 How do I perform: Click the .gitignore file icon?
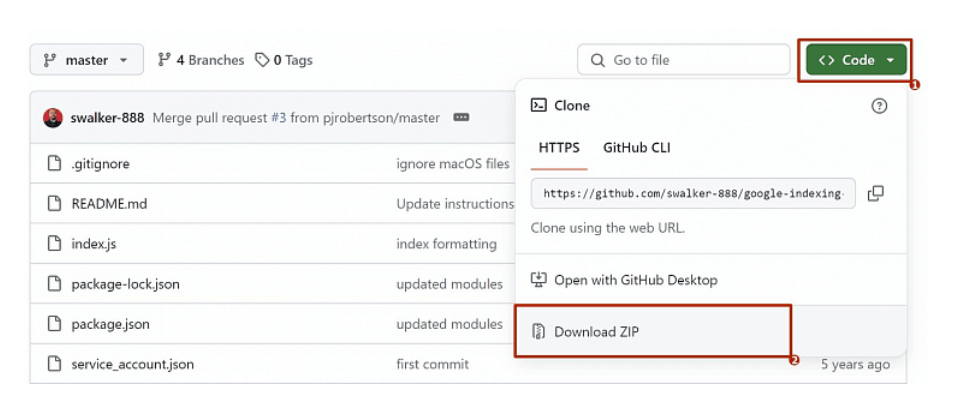coord(55,163)
